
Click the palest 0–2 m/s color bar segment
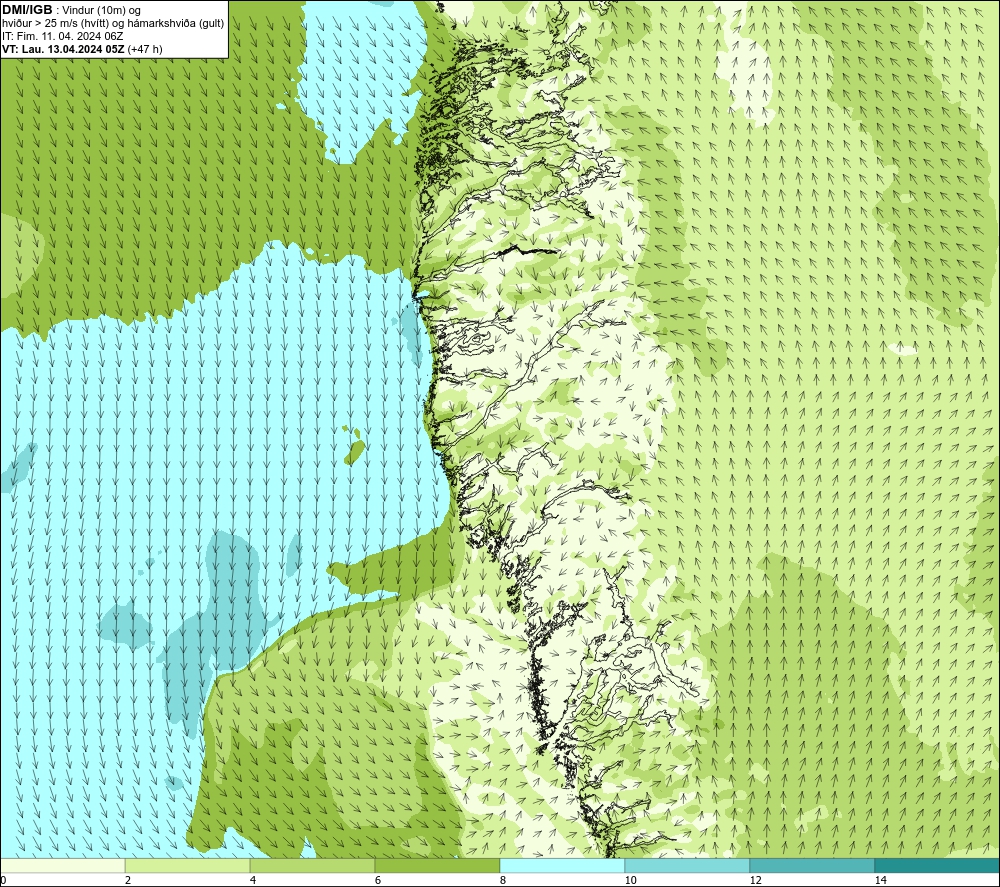coord(62,865)
